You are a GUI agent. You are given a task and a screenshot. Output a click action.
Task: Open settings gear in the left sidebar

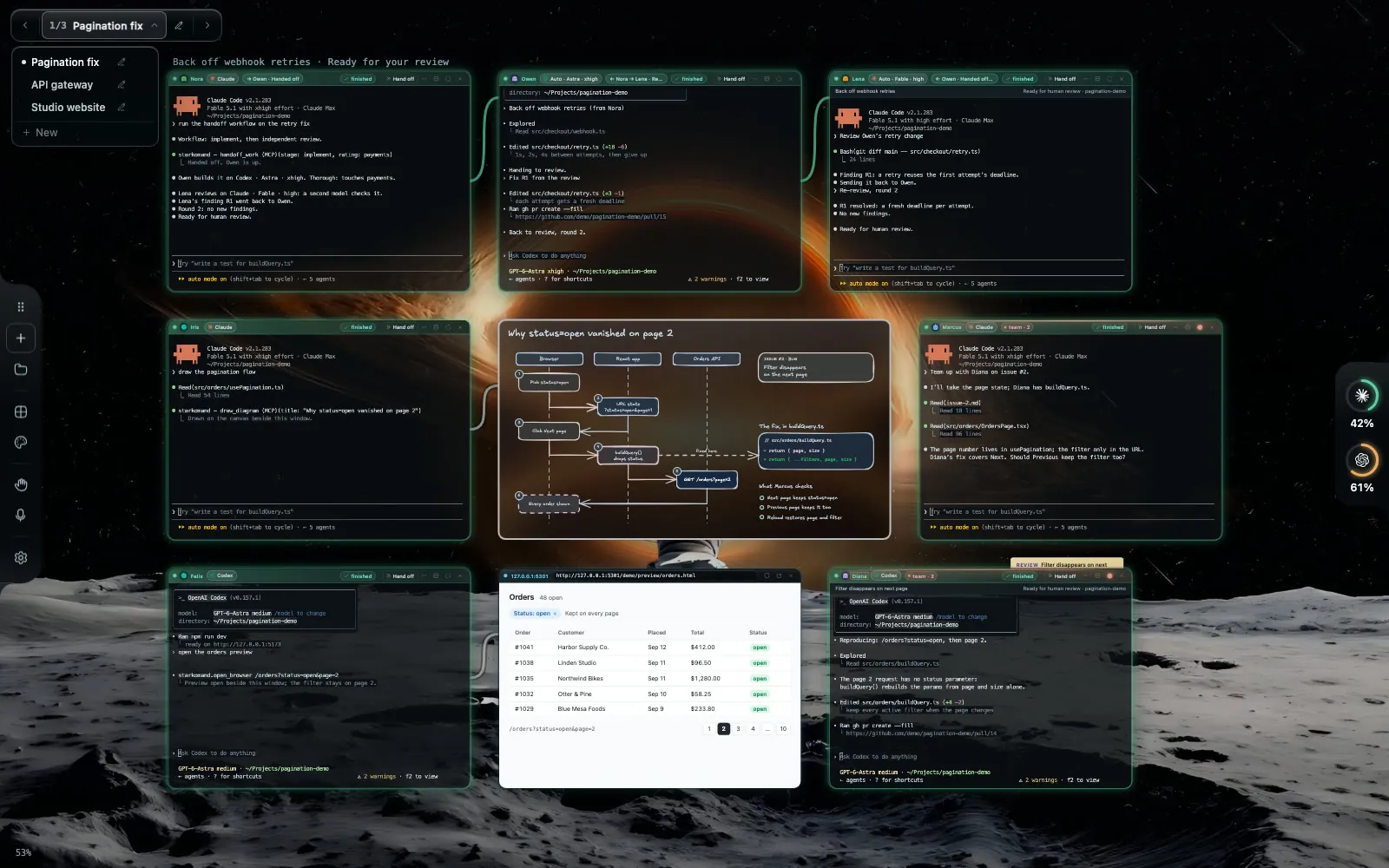(x=21, y=558)
